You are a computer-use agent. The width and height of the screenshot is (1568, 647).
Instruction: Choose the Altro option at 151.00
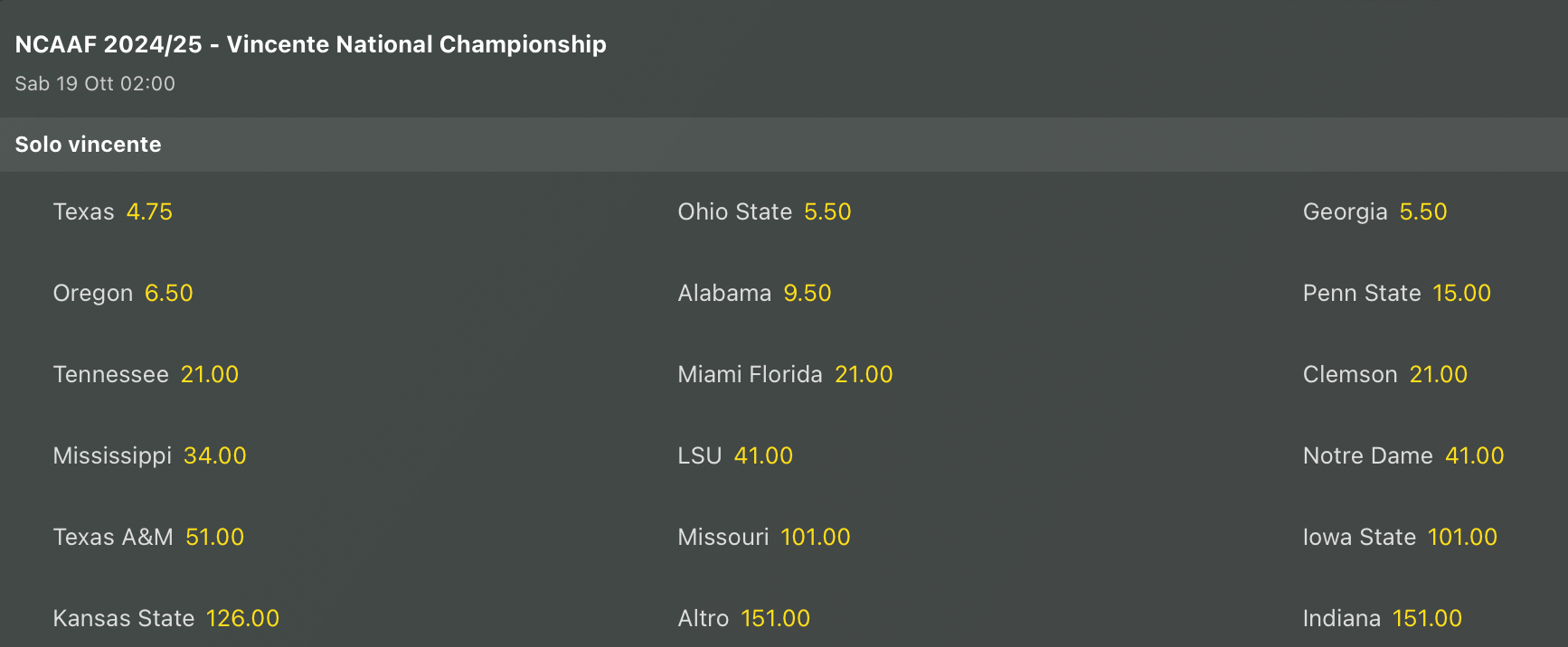point(744,618)
